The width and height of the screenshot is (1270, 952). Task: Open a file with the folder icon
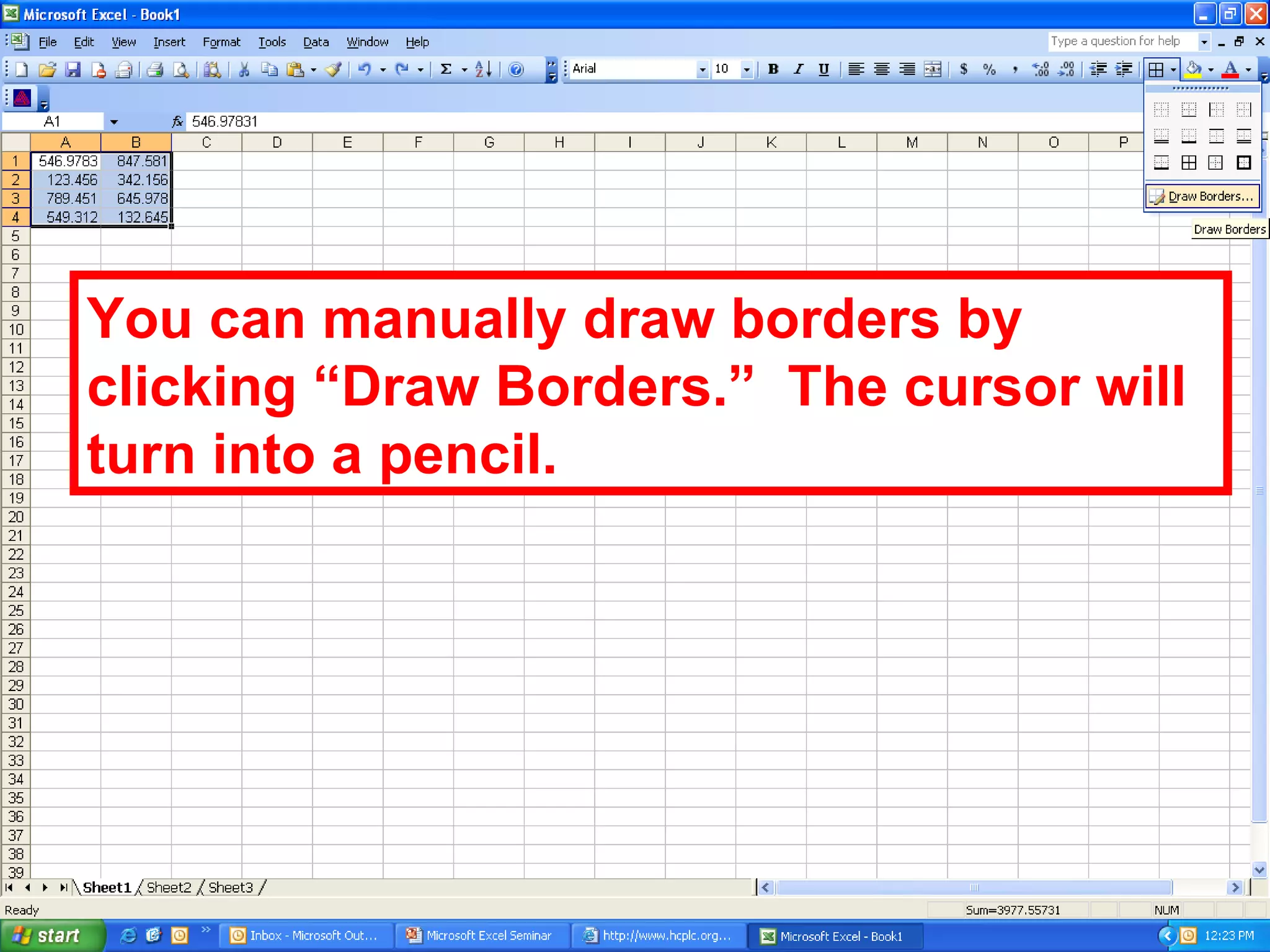click(x=47, y=69)
